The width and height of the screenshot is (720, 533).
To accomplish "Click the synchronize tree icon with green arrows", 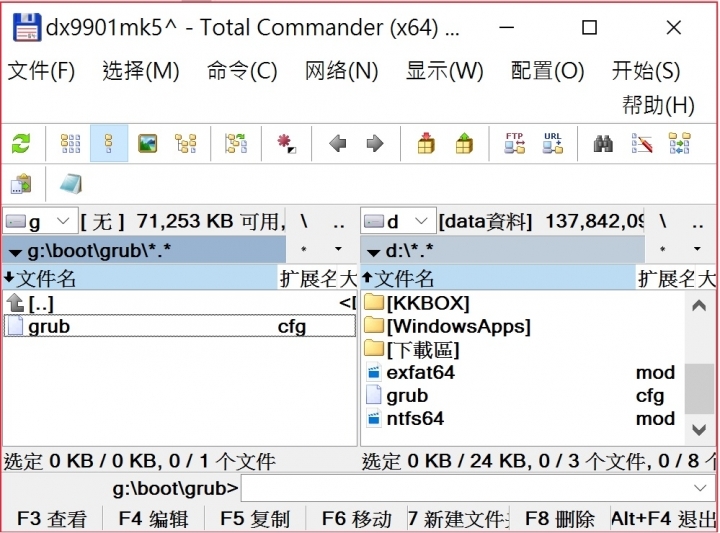I will pyautogui.click(x=236, y=144).
